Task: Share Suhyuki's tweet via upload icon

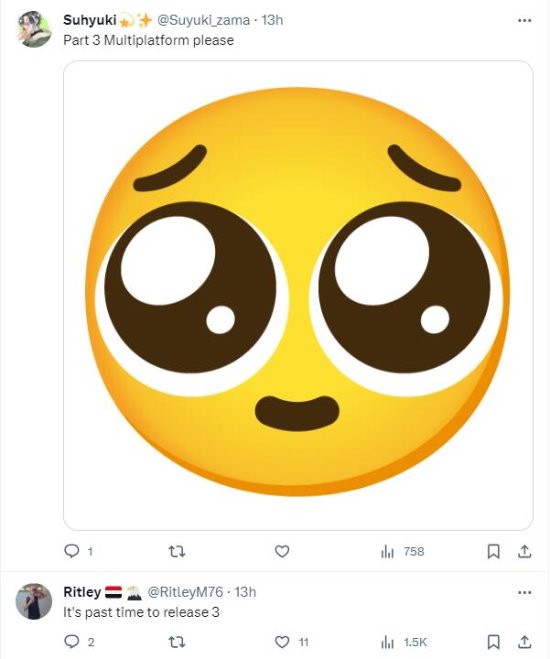Action: point(524,551)
